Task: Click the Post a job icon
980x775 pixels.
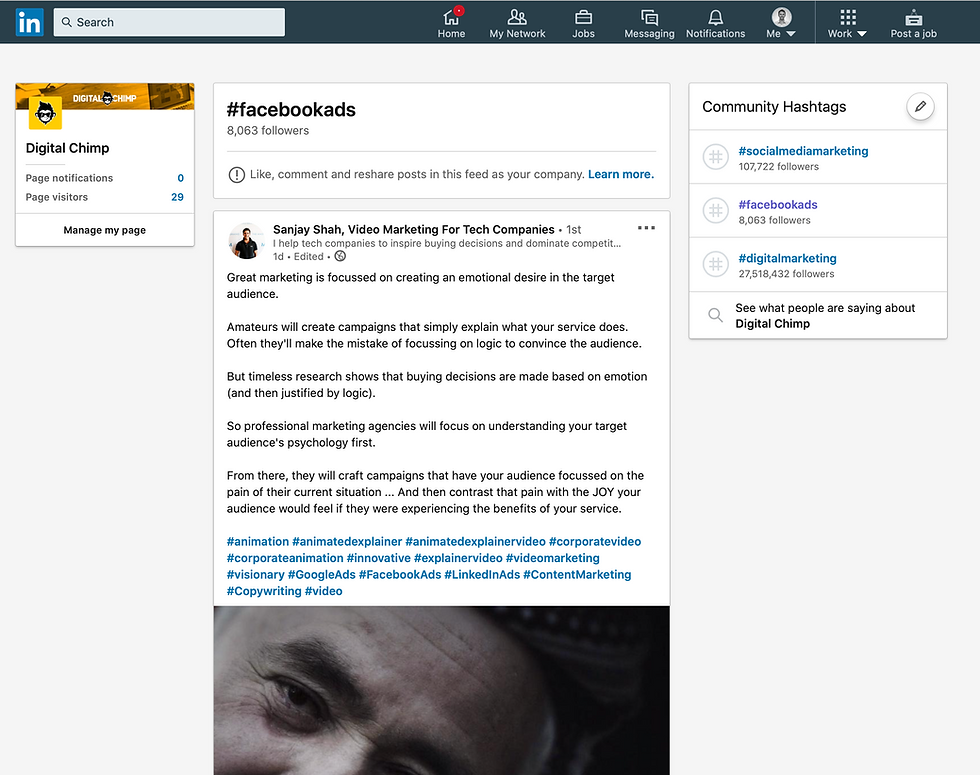Action: click(914, 17)
